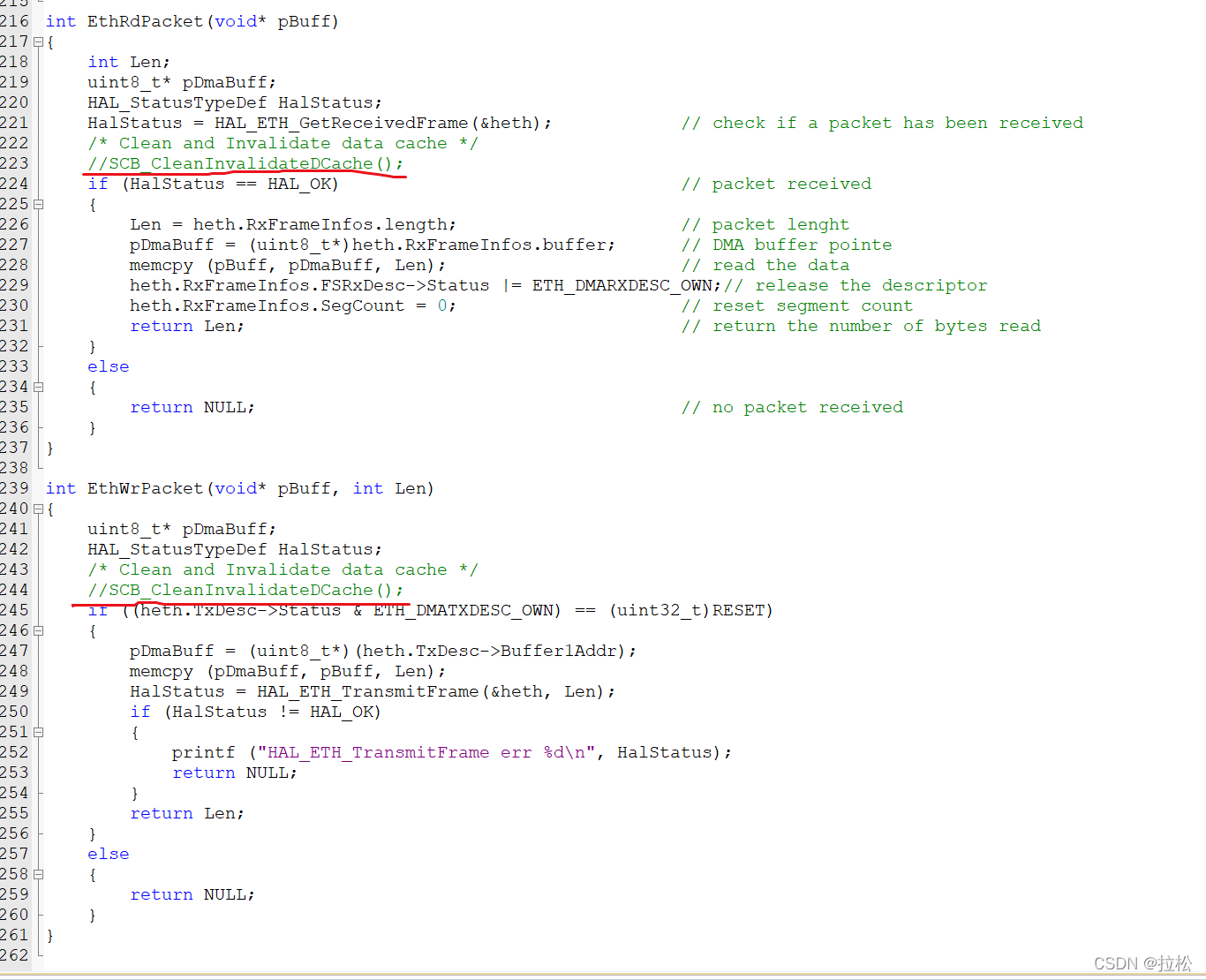Click the return Len statement at line 255
Viewport: 1206px width, 980px height.
(186, 812)
